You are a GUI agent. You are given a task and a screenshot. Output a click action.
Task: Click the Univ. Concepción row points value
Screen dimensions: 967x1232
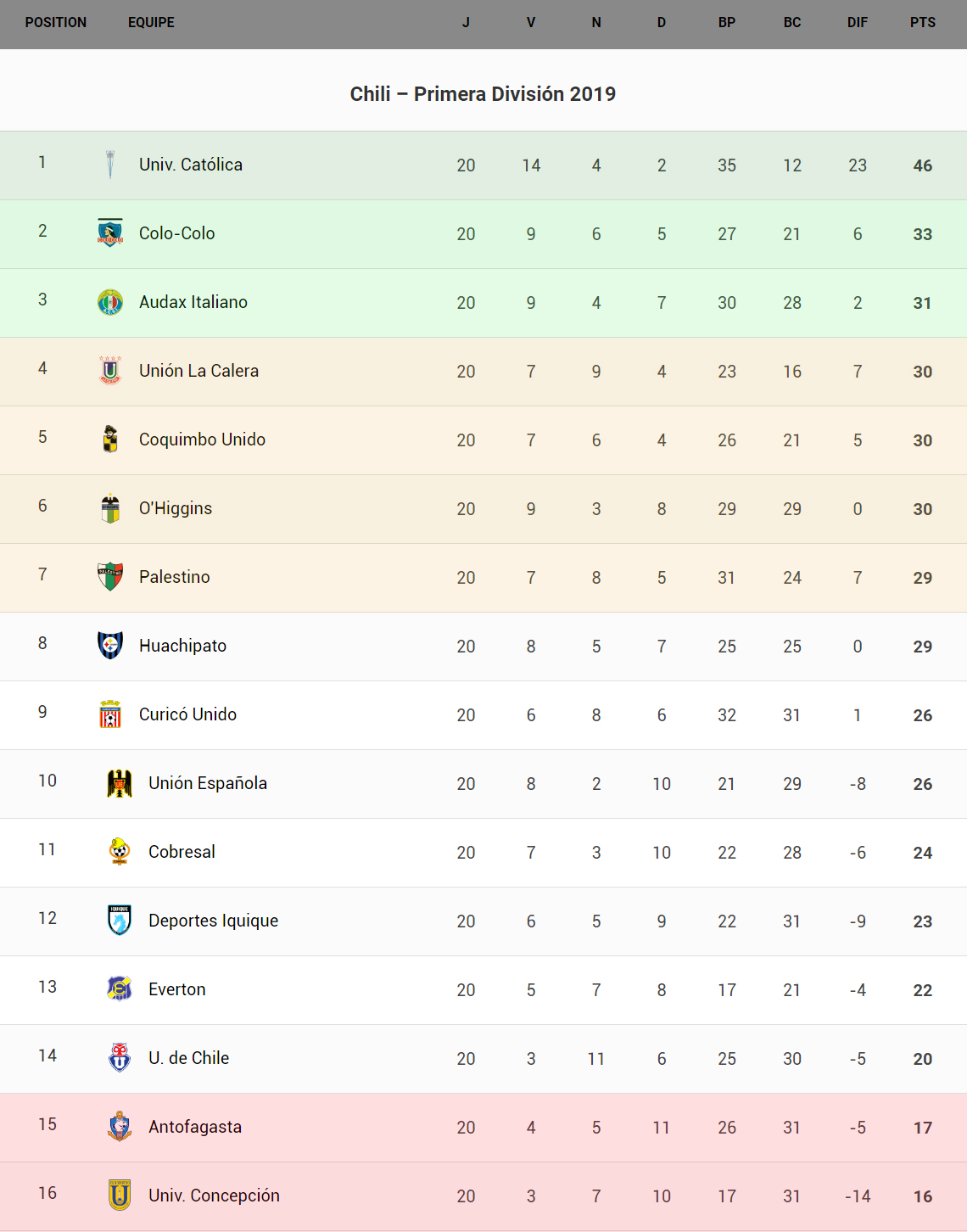pyautogui.click(x=922, y=1196)
